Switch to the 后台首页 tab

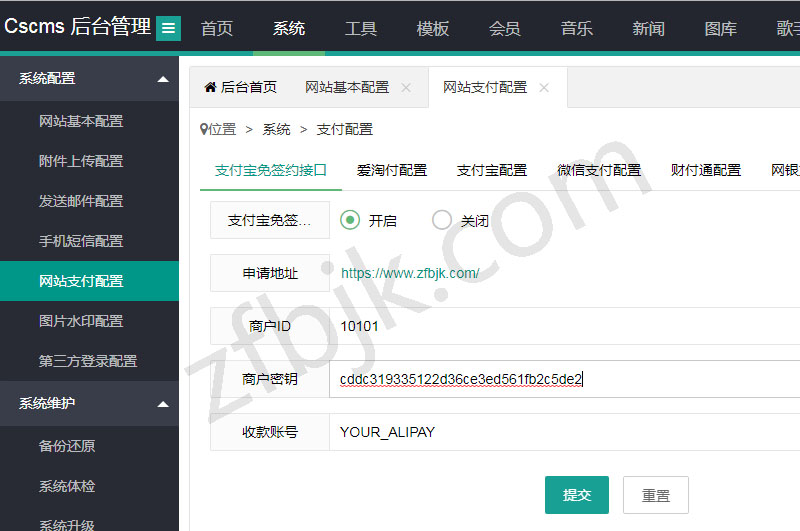pos(241,87)
